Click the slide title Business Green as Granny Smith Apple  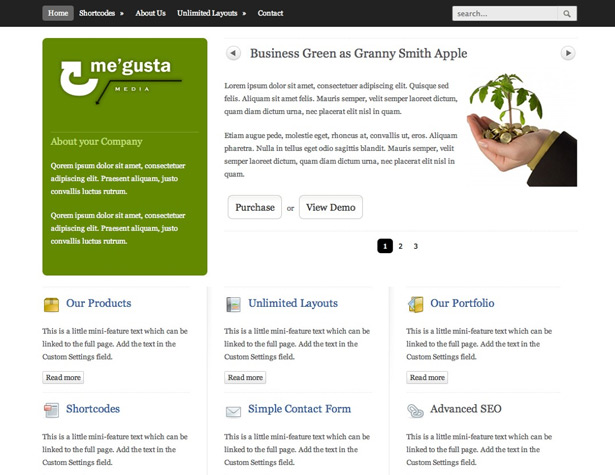tap(358, 53)
